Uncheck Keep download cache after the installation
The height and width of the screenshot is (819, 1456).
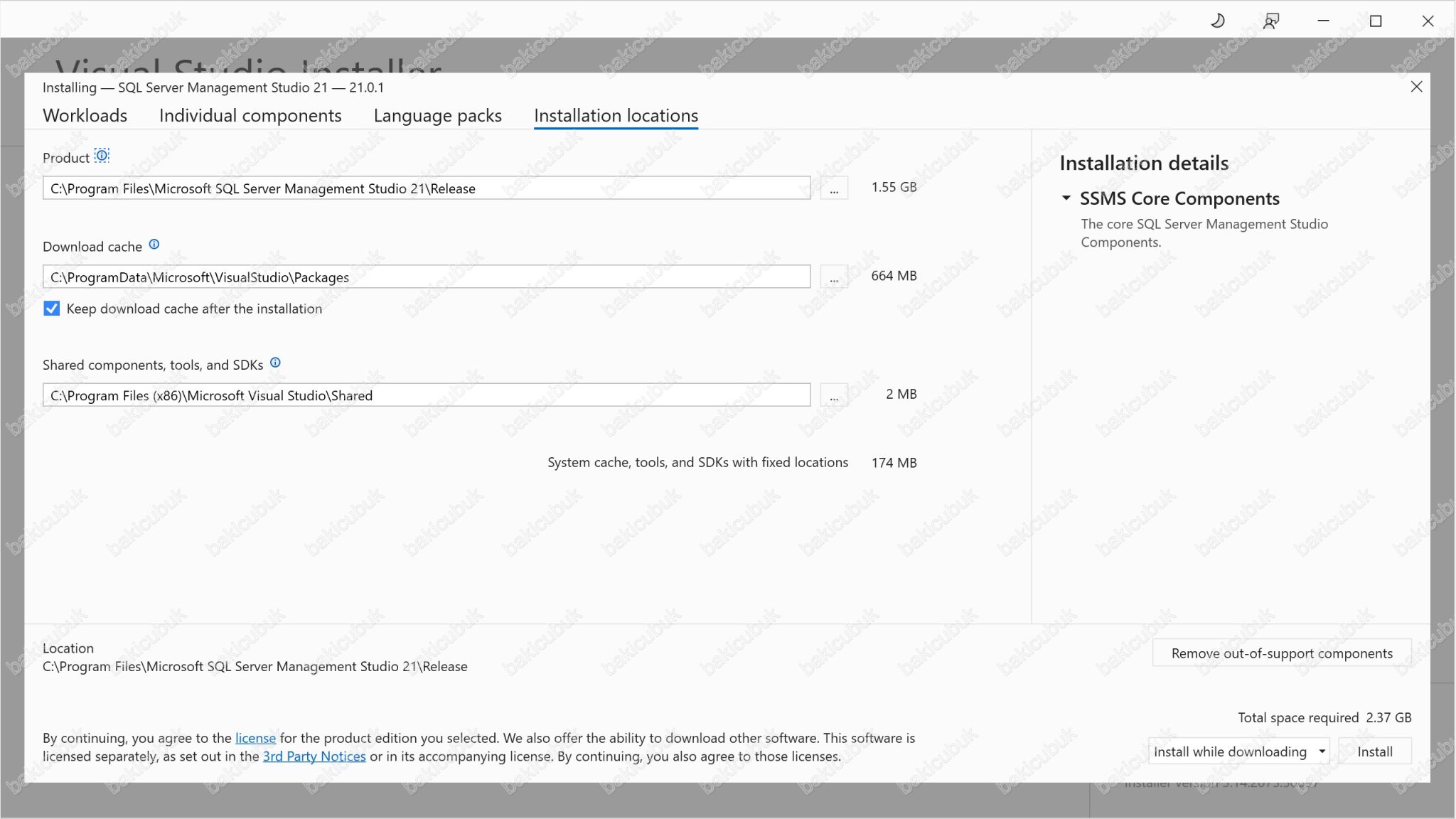coord(52,309)
